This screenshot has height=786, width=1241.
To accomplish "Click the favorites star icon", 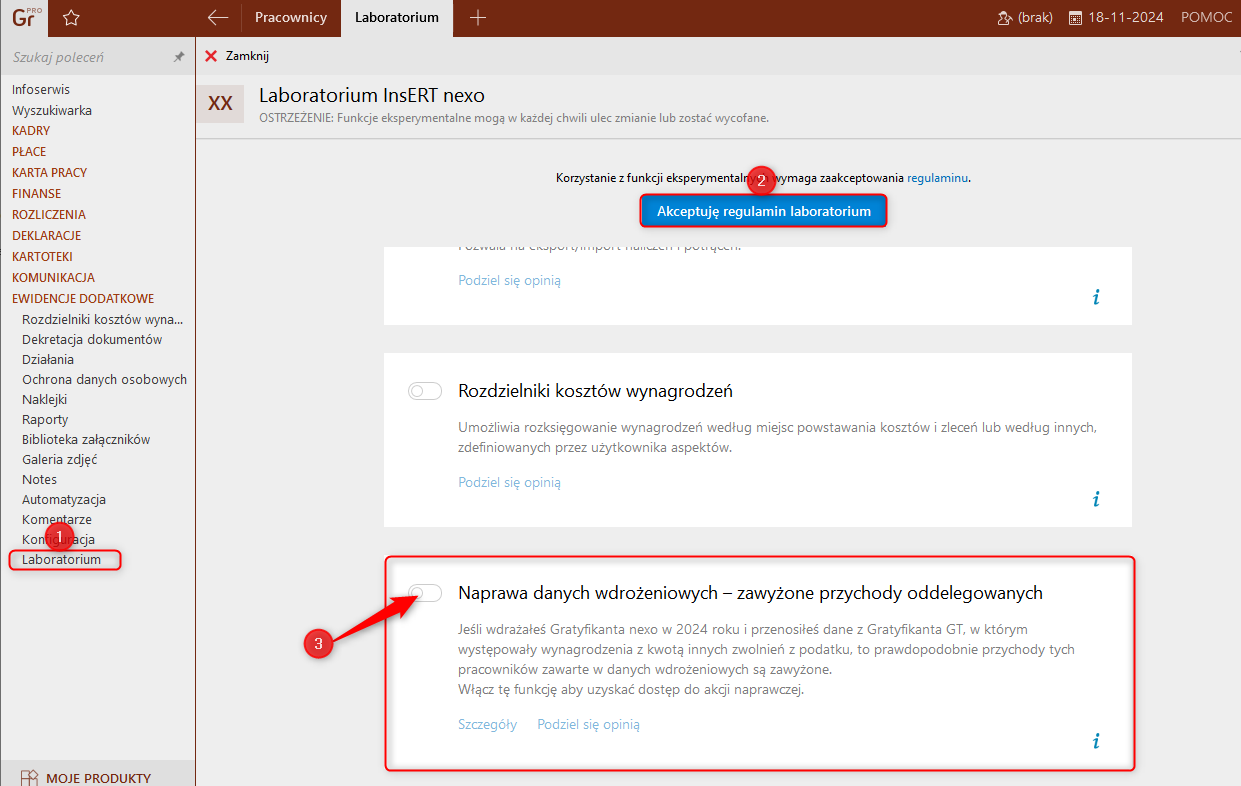I will coord(71,18).
